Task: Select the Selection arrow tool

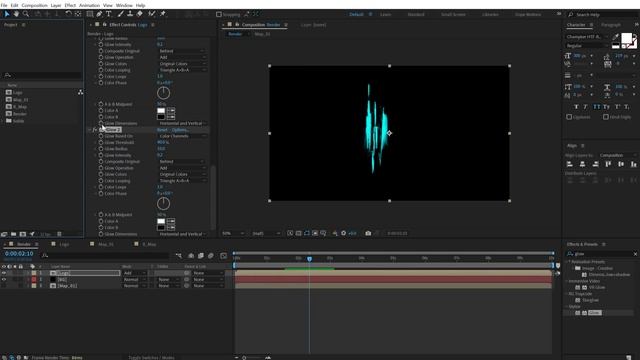Action: coord(7,14)
